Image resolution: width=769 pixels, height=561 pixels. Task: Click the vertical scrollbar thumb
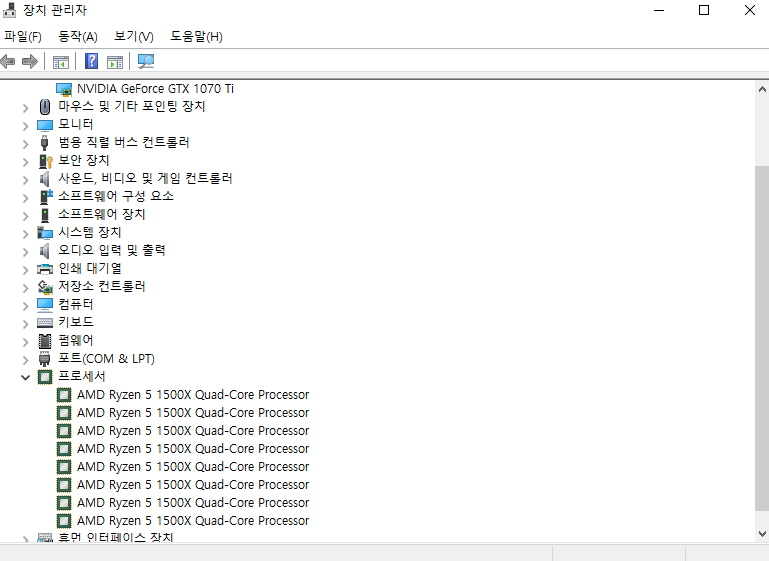(761, 340)
